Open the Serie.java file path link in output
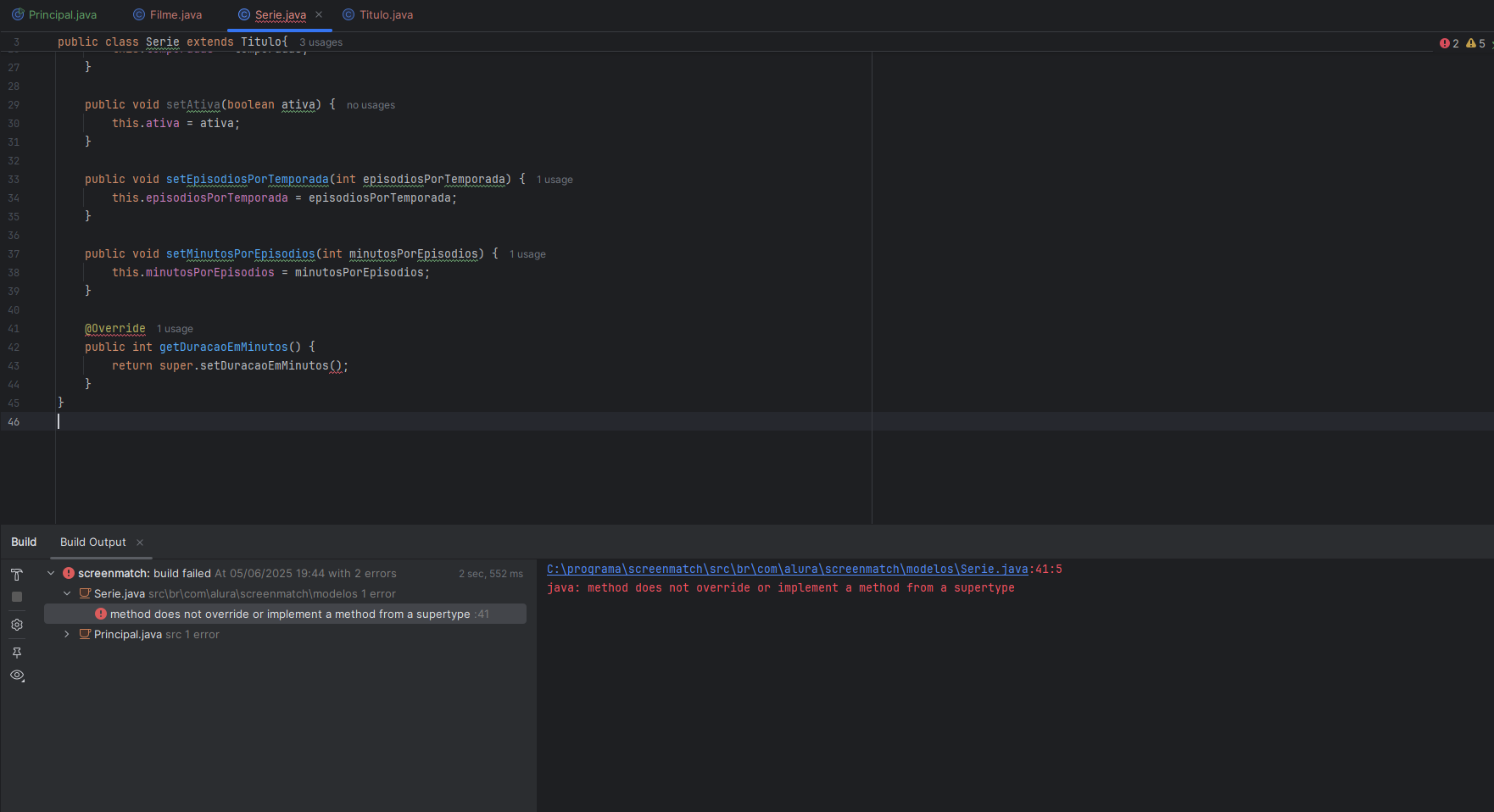Screen dimensions: 1494x812 coord(787,570)
